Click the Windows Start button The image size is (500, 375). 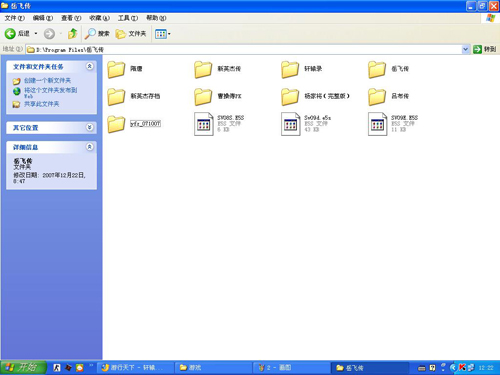pyautogui.click(x=23, y=368)
